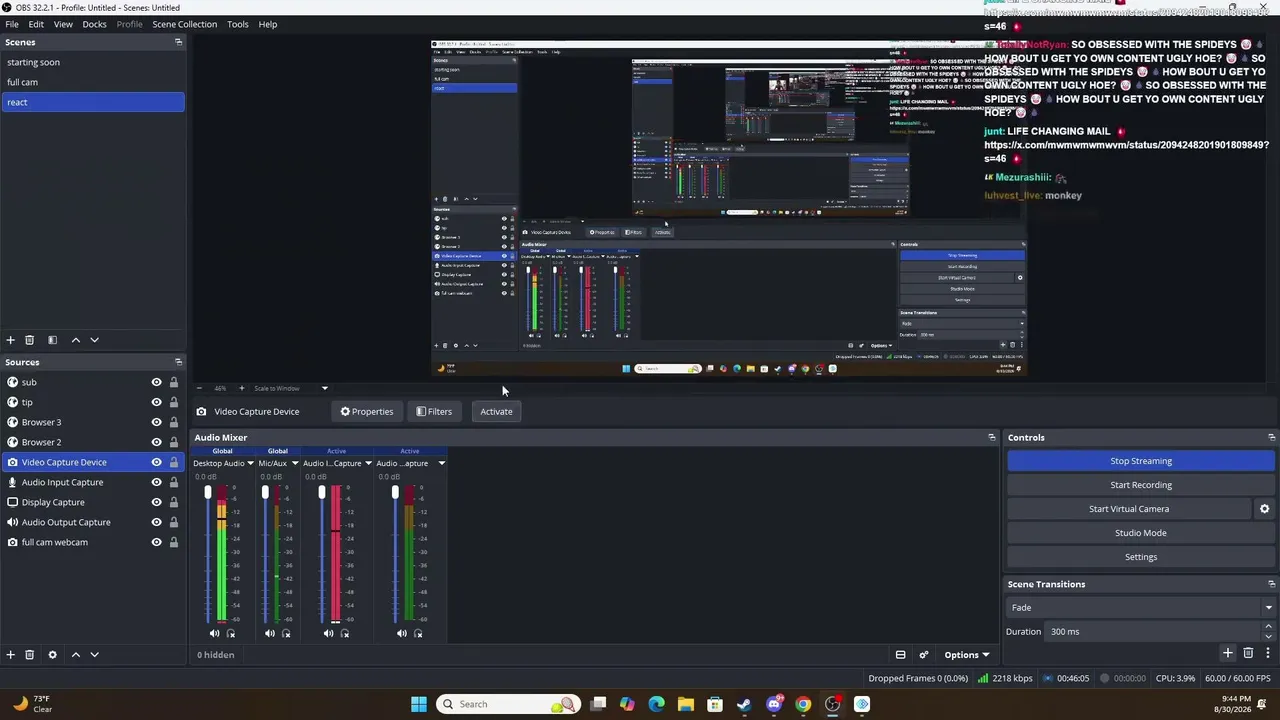The height and width of the screenshot is (720, 1280).
Task: Open the audio mixer Options dropdown
Action: [x=967, y=655]
